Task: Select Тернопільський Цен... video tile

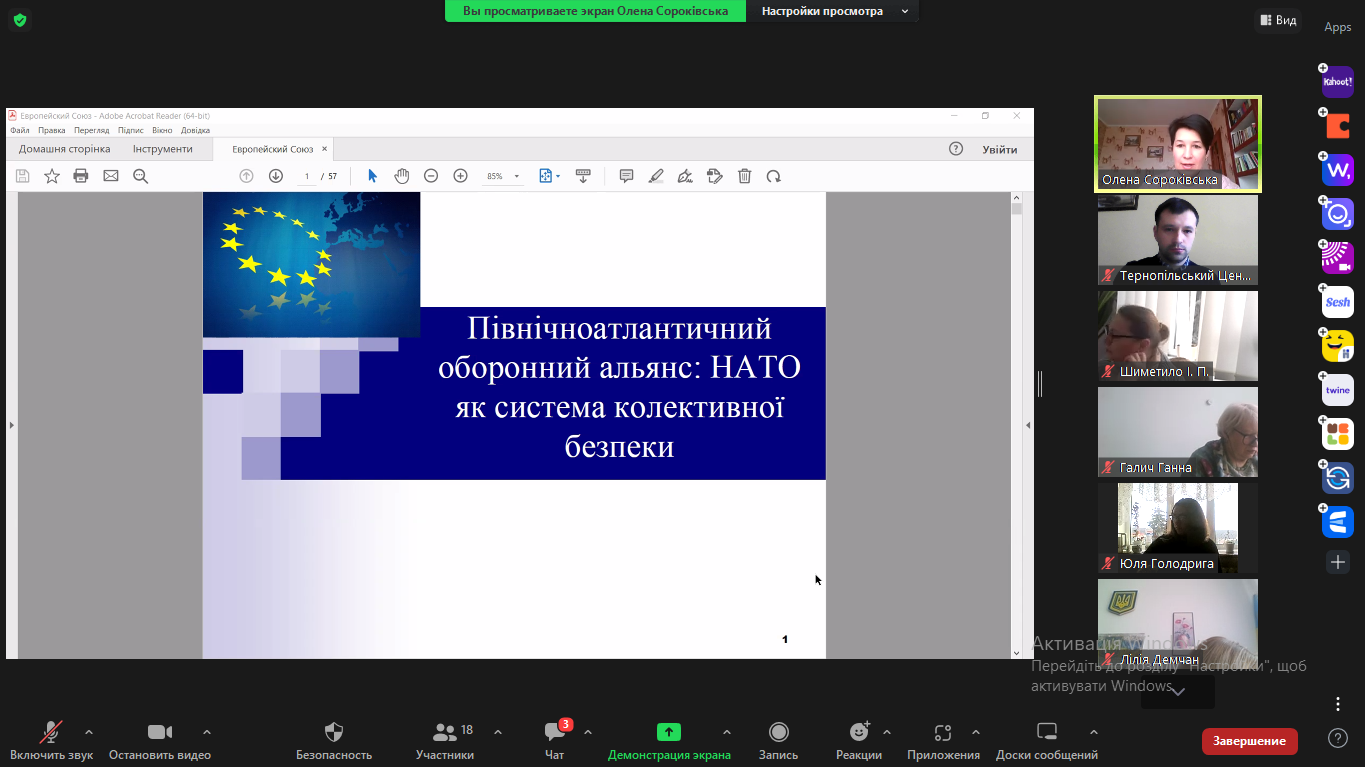Action: (x=1178, y=240)
